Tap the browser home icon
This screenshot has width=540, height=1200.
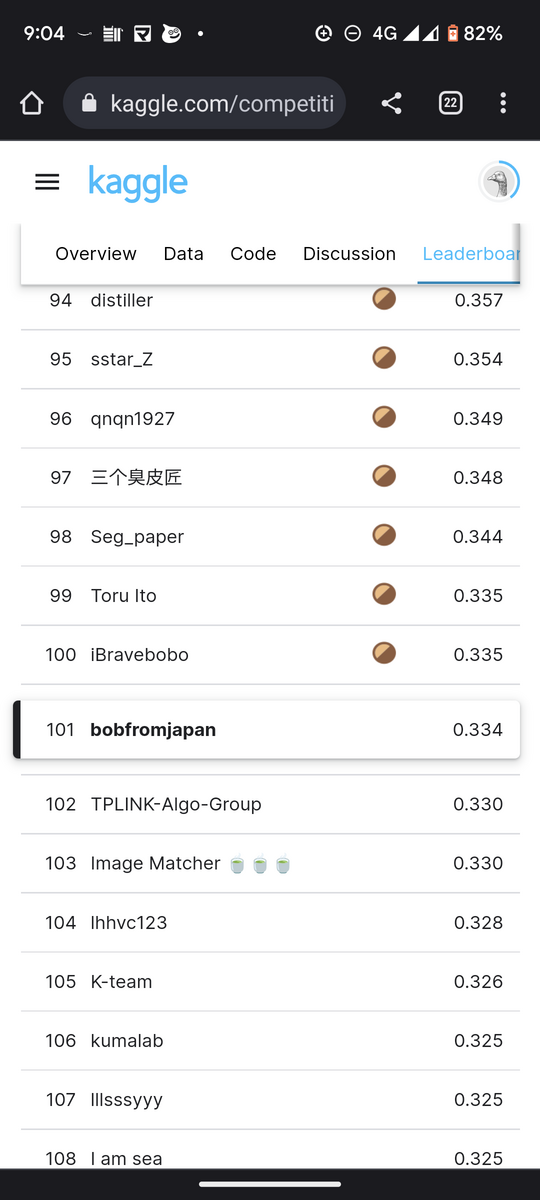pos(32,103)
